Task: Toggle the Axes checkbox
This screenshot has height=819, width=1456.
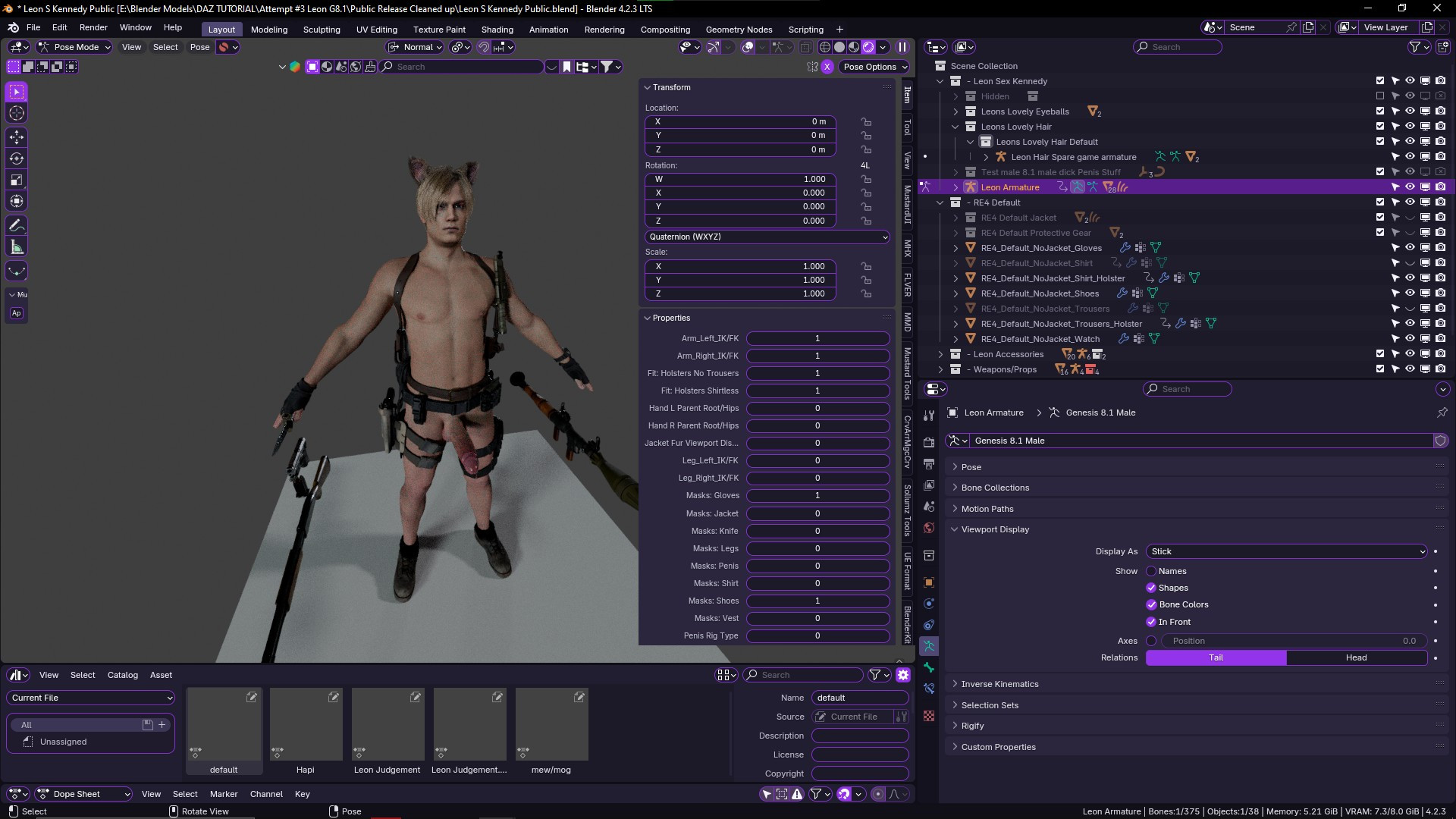Action: [x=1151, y=641]
